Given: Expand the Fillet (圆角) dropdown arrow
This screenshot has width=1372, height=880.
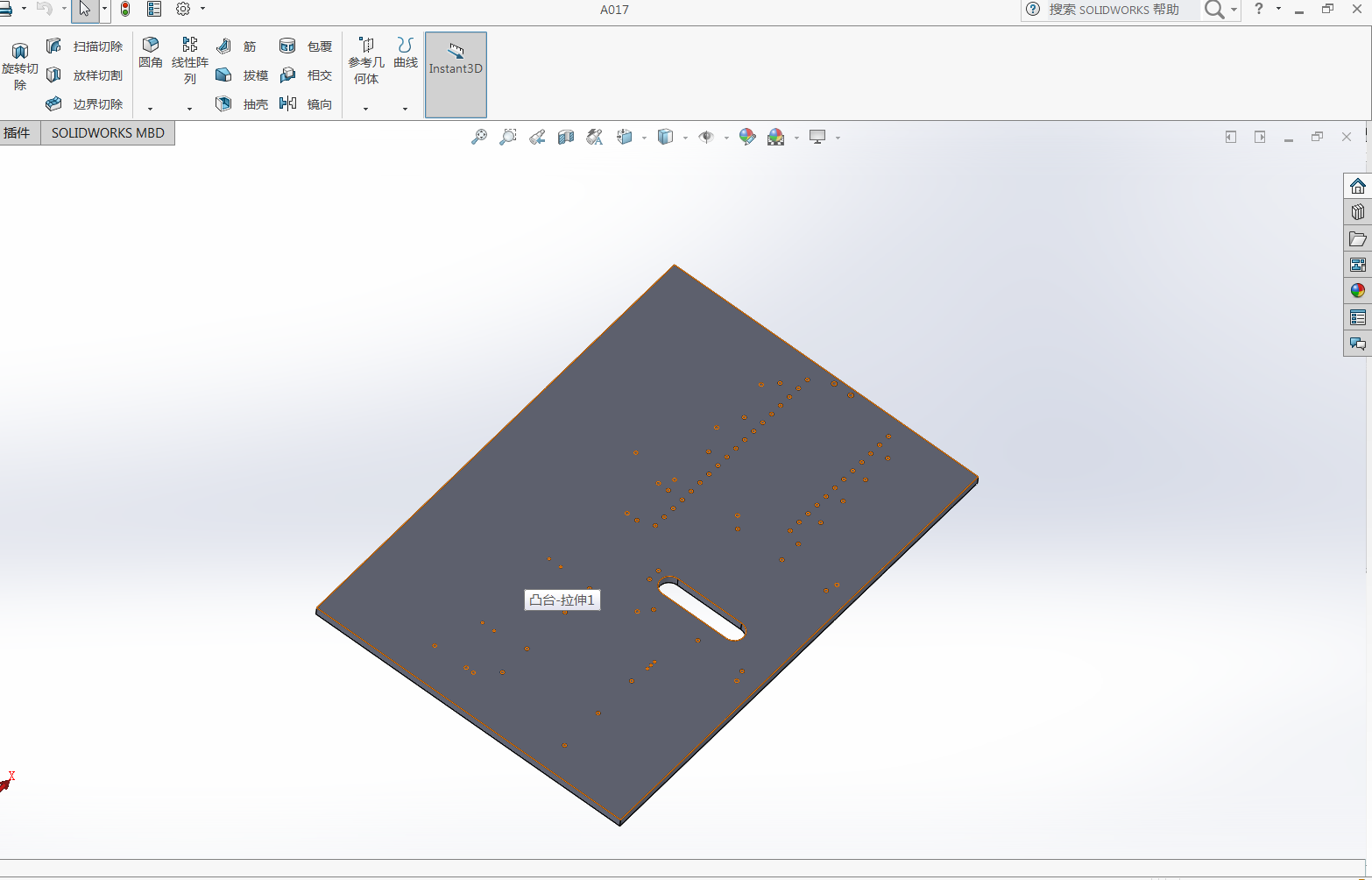Looking at the screenshot, I should 150,109.
